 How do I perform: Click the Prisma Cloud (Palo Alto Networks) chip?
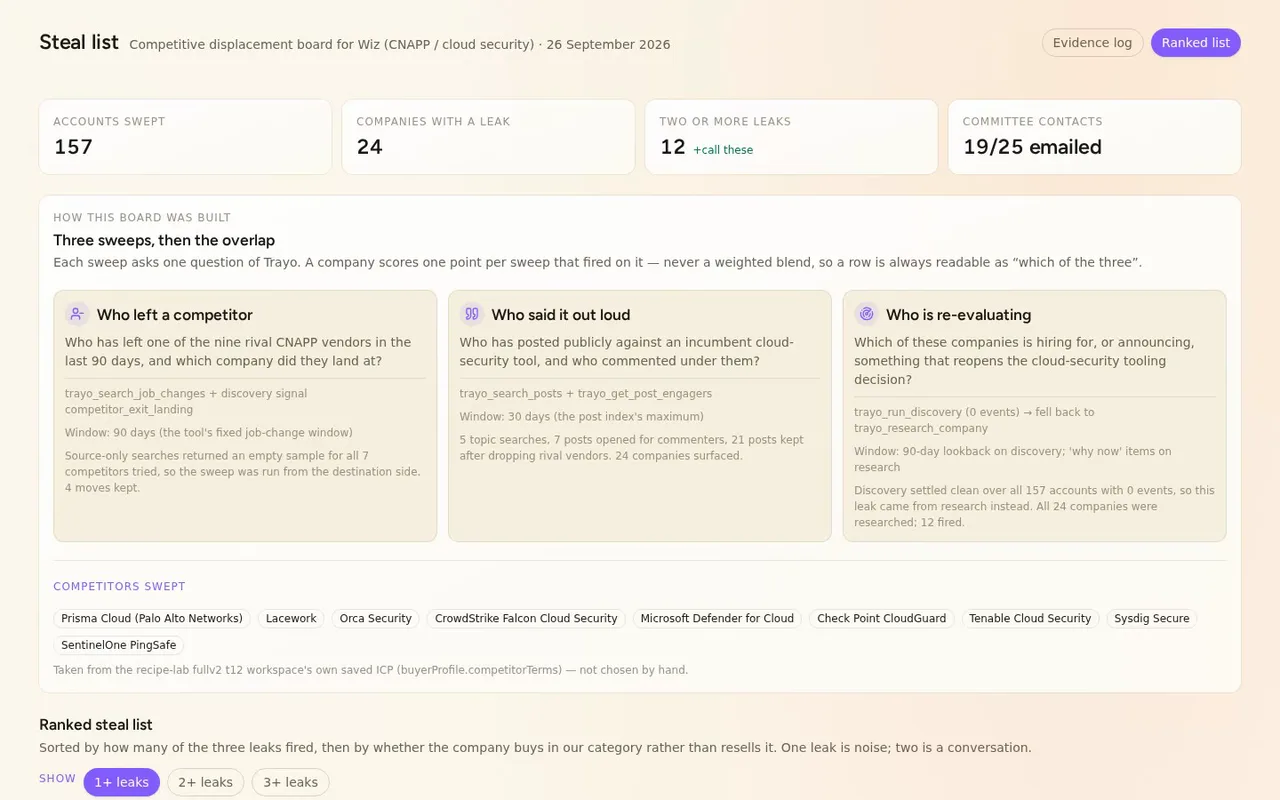tap(152, 619)
